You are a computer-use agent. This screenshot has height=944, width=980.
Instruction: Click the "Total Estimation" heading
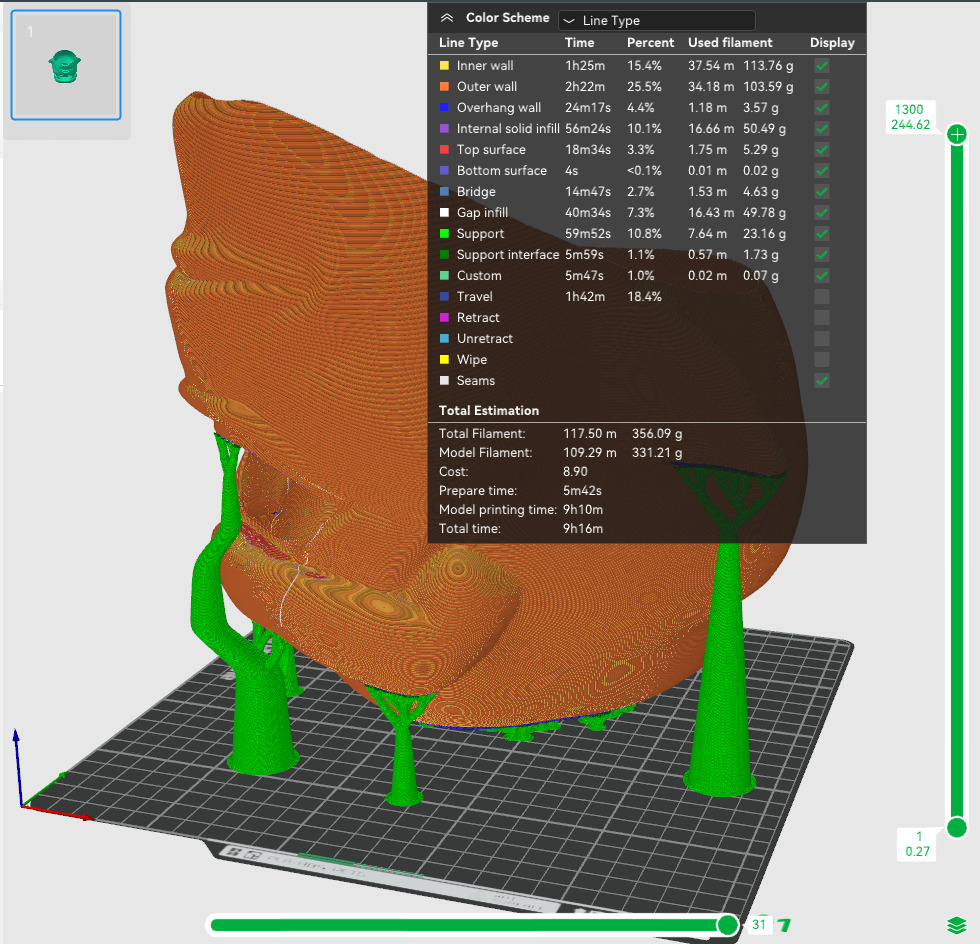(489, 411)
